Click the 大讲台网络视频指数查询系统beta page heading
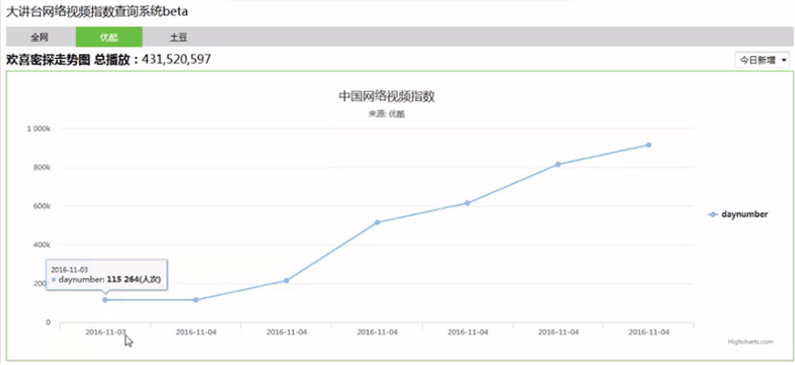This screenshot has width=795, height=365. 97,12
